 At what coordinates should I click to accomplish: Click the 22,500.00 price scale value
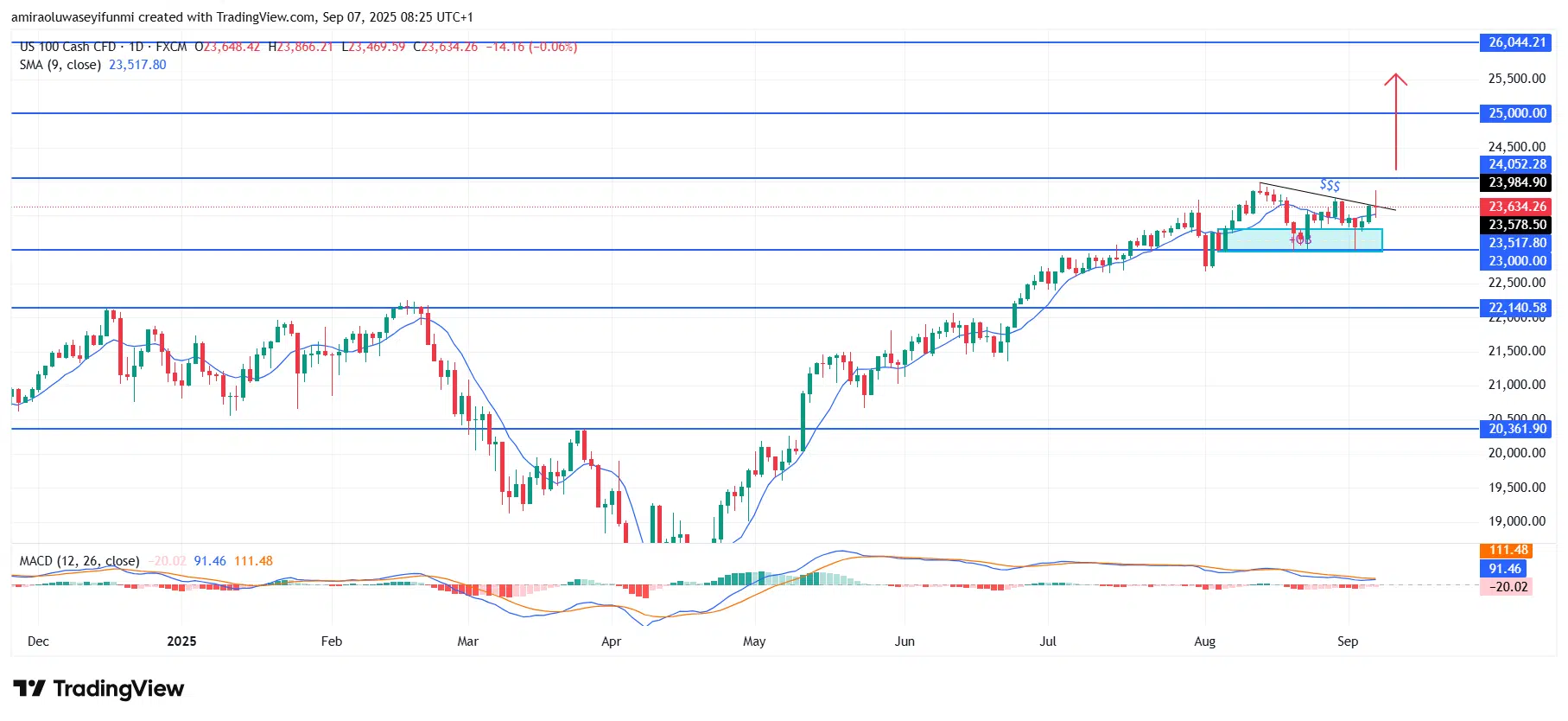[x=1516, y=283]
